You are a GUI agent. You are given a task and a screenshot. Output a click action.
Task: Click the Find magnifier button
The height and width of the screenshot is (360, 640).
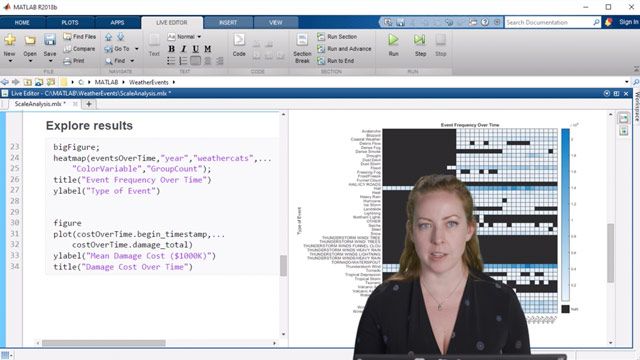pyautogui.click(x=115, y=61)
